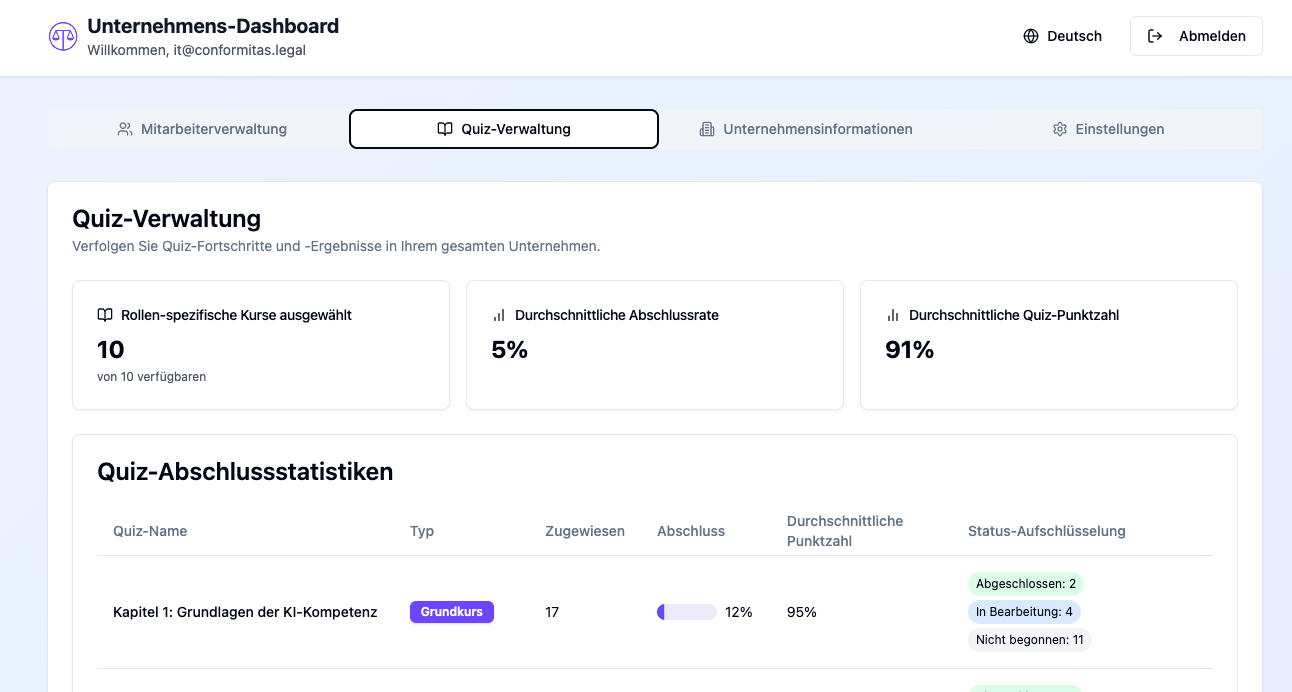Click the In Bearbeitung: 4 status badge
The height and width of the screenshot is (692, 1292).
(1024, 612)
